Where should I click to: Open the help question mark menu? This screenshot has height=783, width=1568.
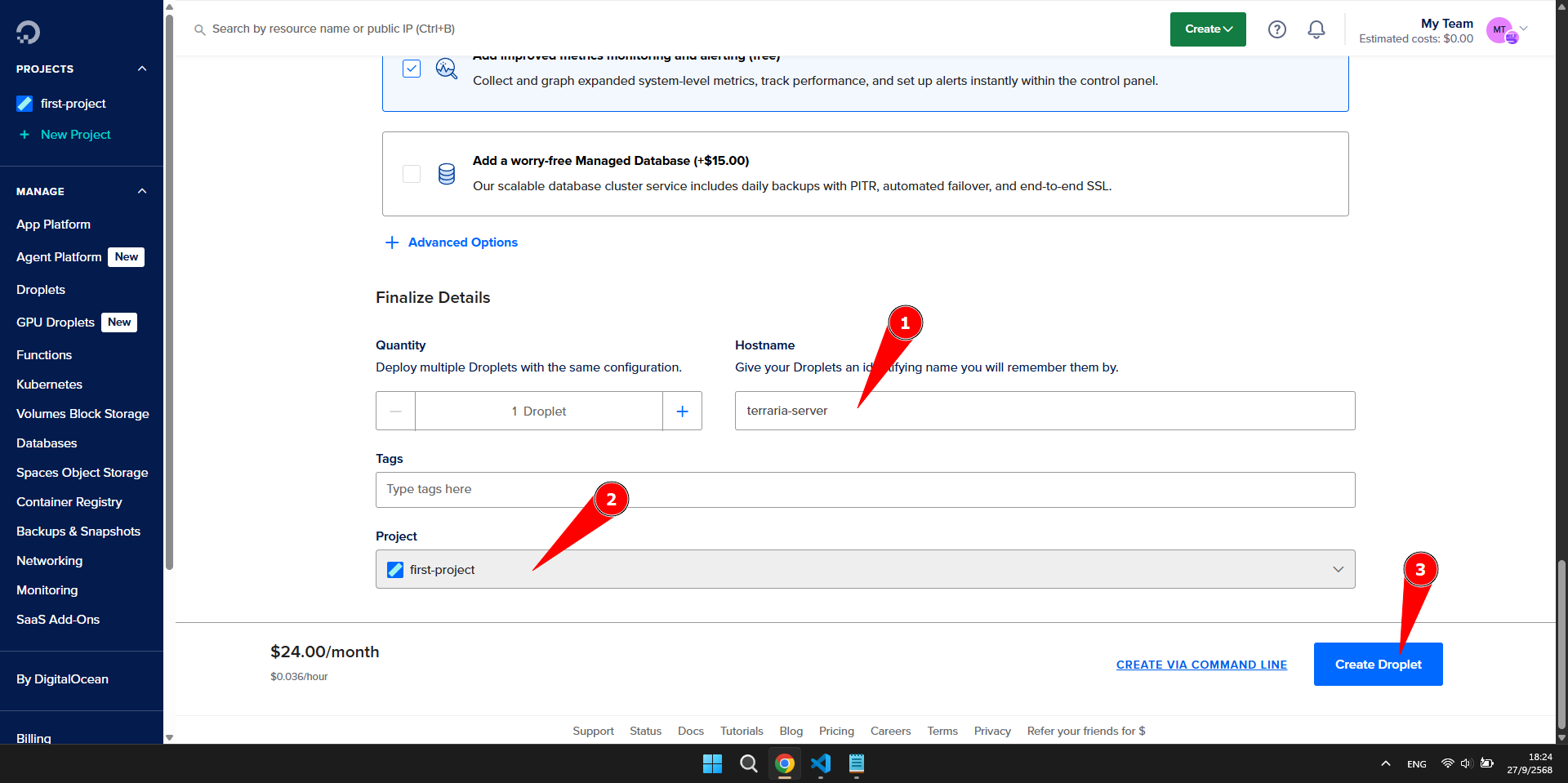1276,29
